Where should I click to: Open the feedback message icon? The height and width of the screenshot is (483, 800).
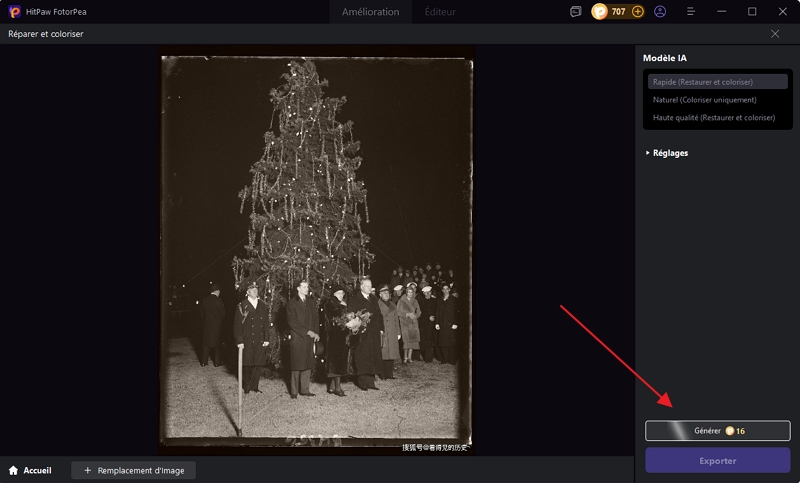pyautogui.click(x=576, y=11)
